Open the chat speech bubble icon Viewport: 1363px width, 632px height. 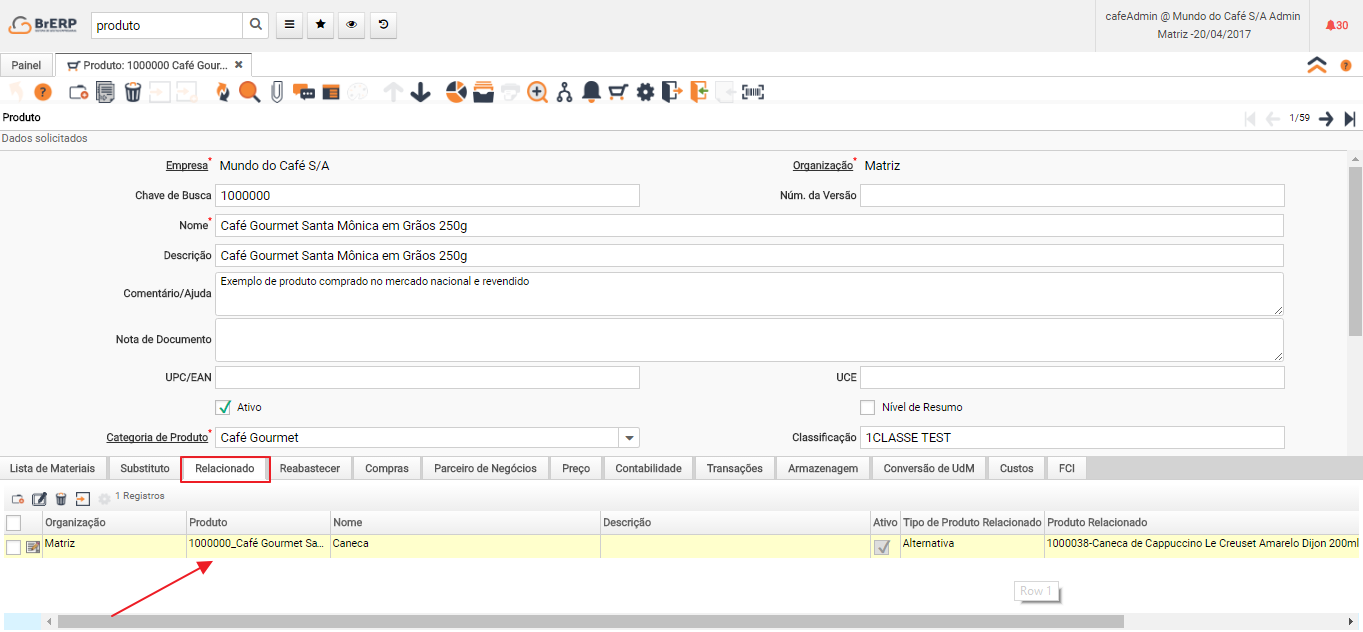304,92
